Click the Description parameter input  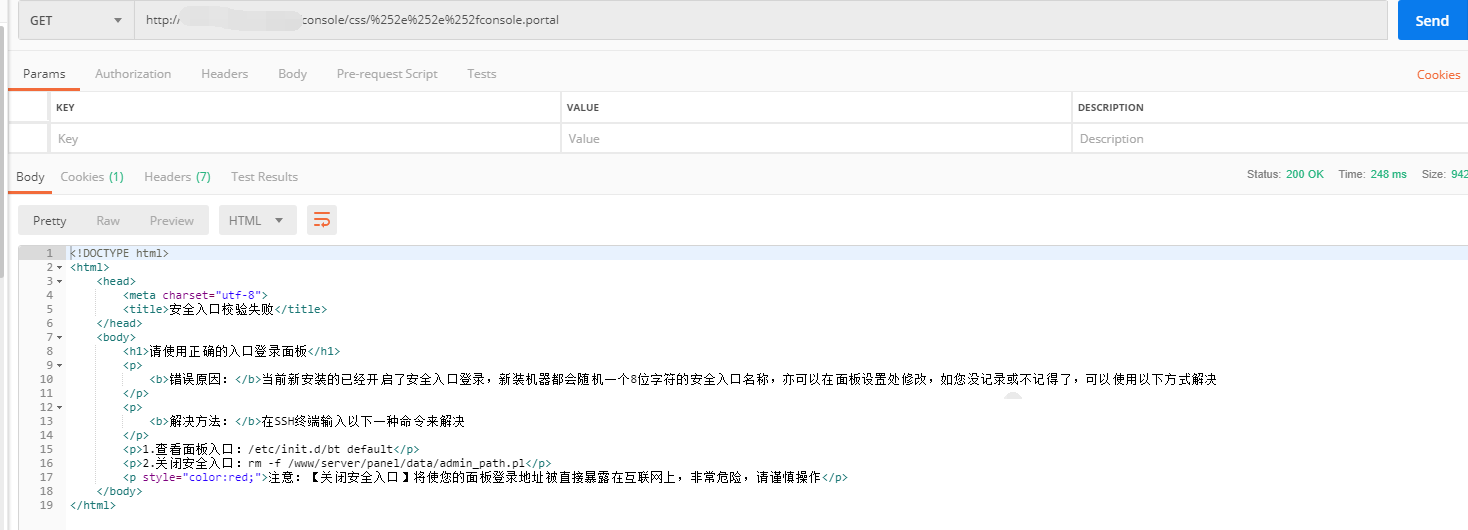tap(1270, 139)
